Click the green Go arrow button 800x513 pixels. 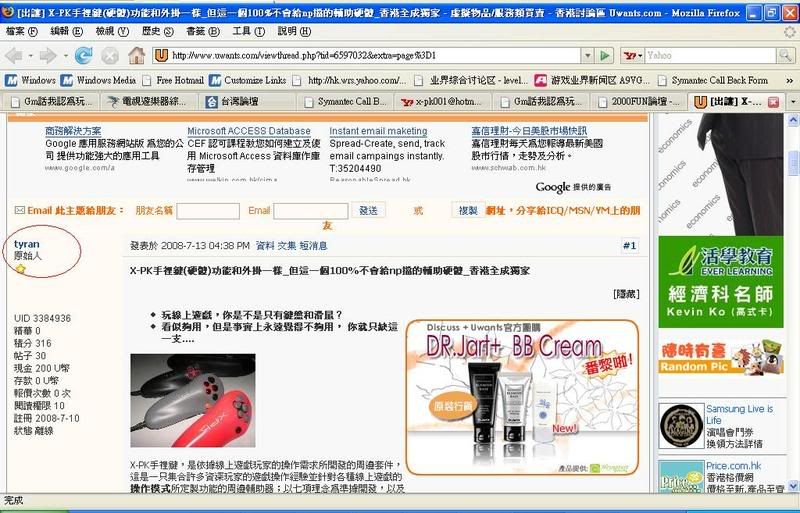(x=605, y=55)
